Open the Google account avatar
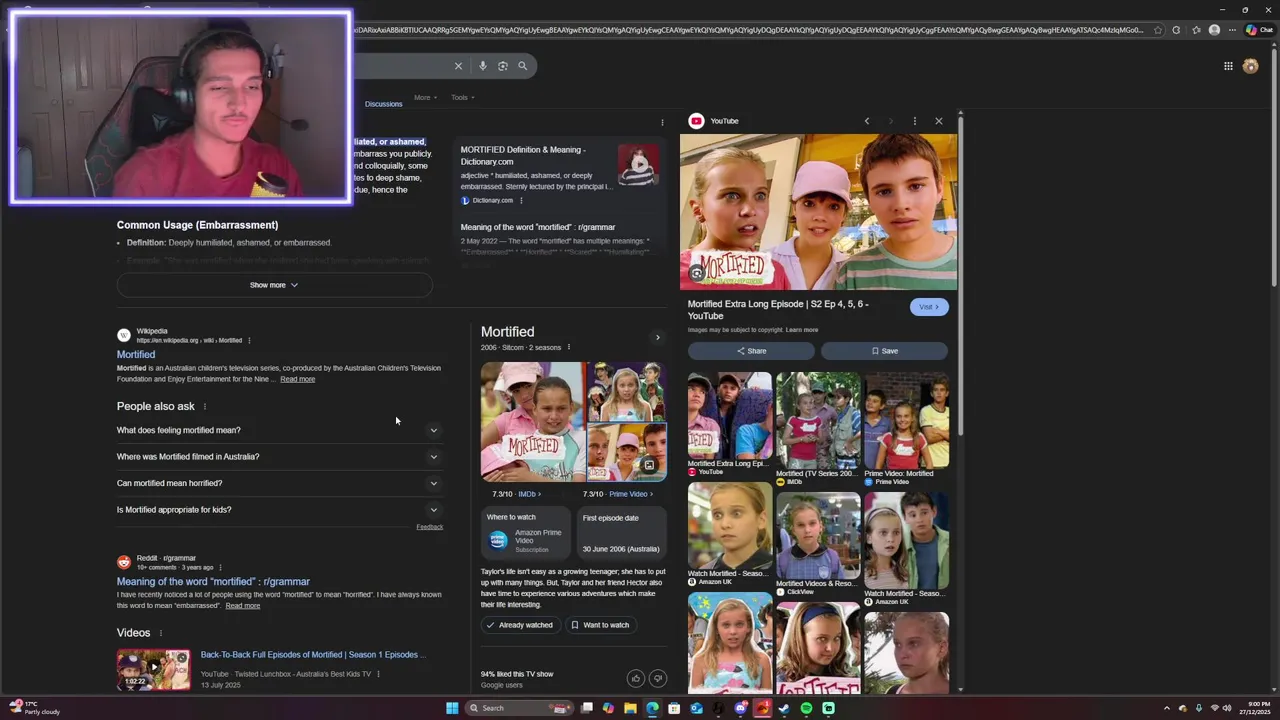The height and width of the screenshot is (720, 1280). coord(1250,66)
